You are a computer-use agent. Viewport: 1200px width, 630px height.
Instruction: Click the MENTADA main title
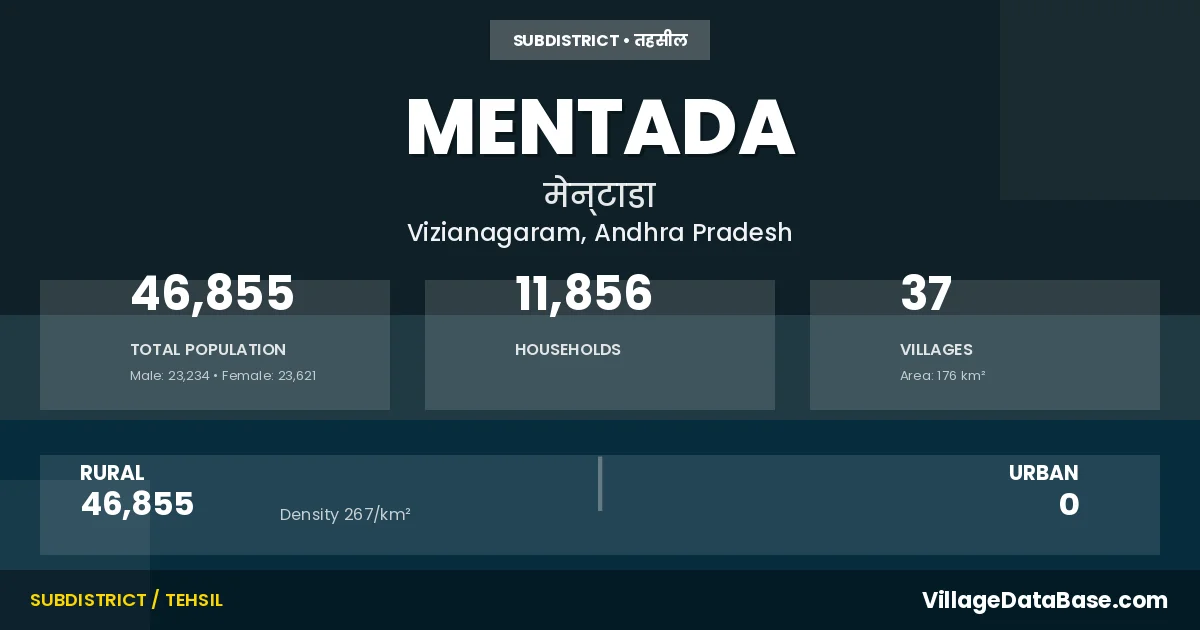click(600, 128)
